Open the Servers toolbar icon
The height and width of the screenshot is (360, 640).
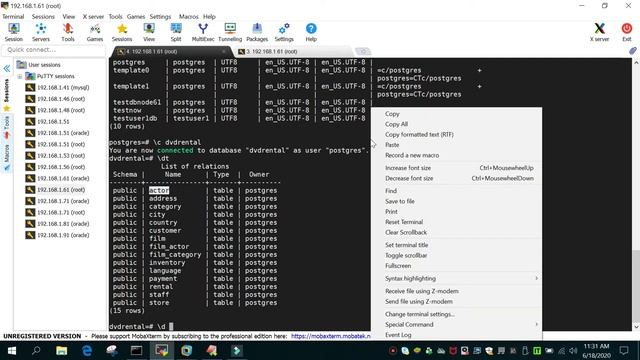tap(41, 32)
